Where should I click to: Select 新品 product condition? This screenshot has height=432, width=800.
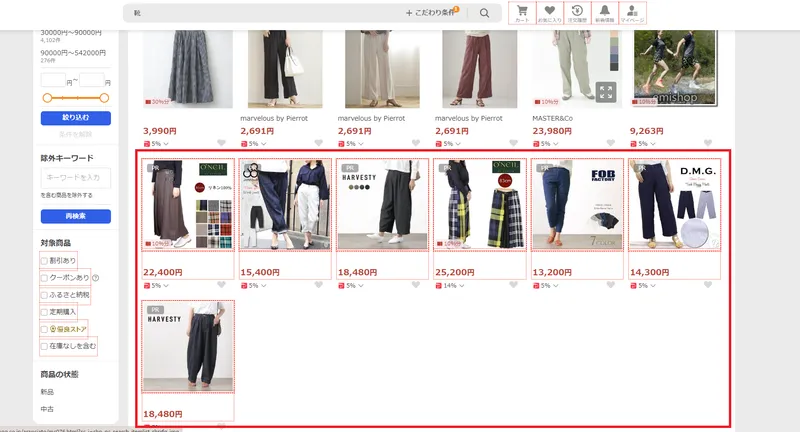click(47, 392)
